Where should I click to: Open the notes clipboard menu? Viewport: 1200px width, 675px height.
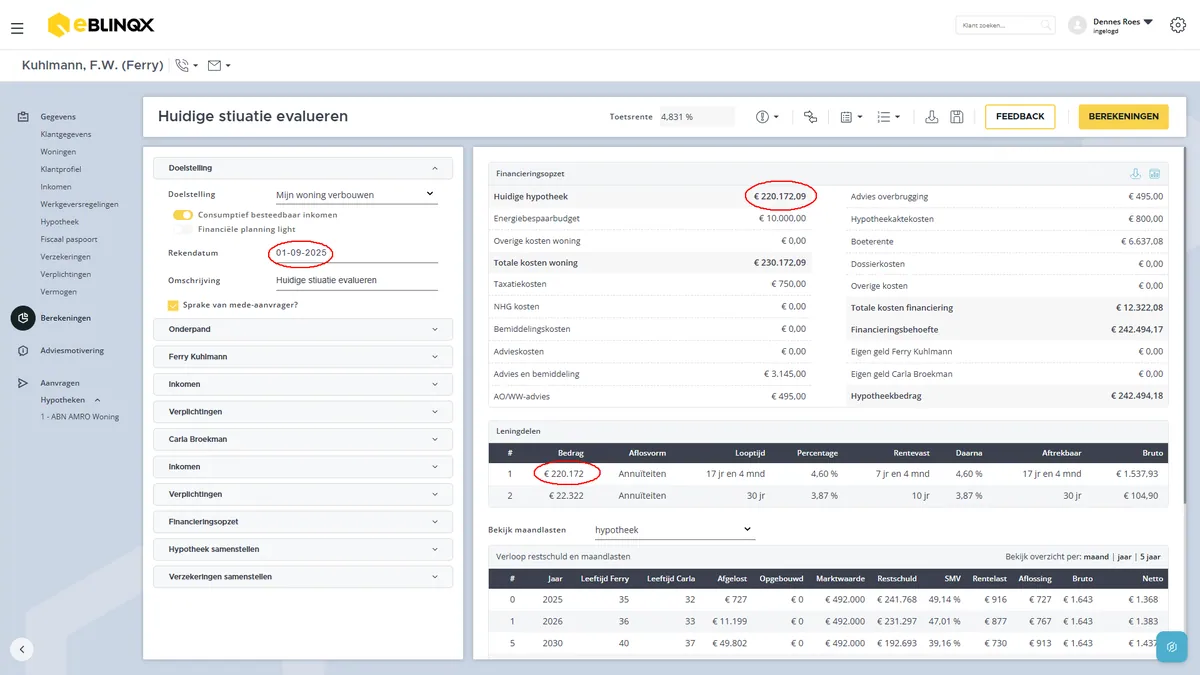point(851,117)
